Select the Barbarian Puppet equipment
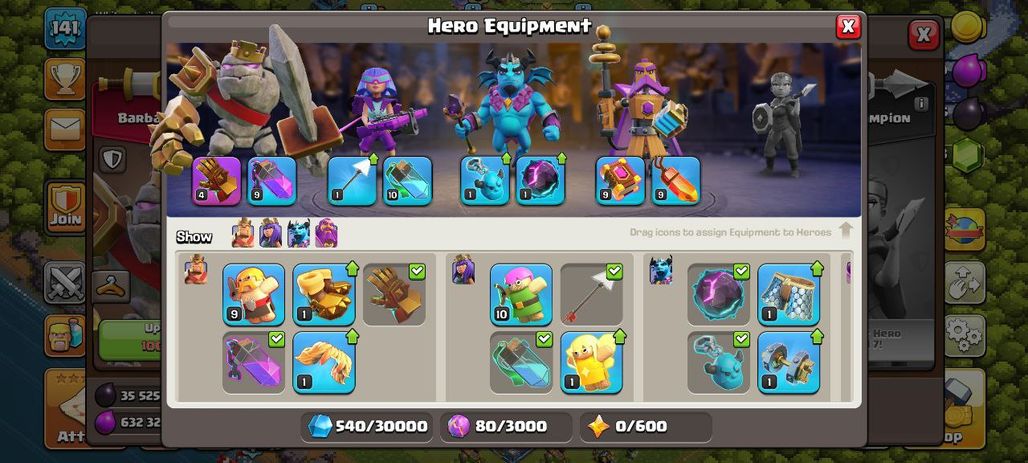Screen dimensions: 1028x463 [x=254, y=294]
